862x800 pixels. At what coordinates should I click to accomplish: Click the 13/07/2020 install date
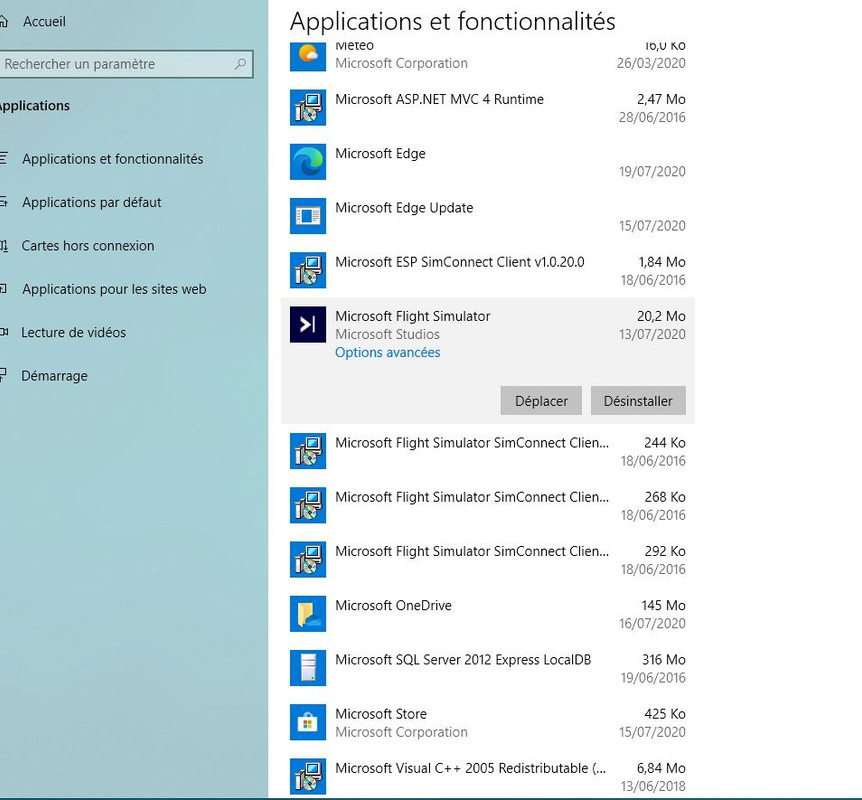[653, 334]
